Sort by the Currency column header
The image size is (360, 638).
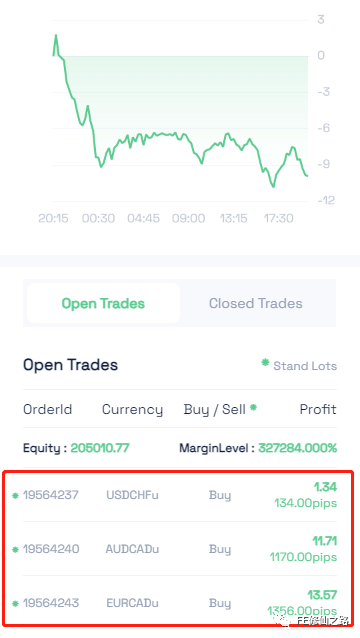(x=132, y=409)
